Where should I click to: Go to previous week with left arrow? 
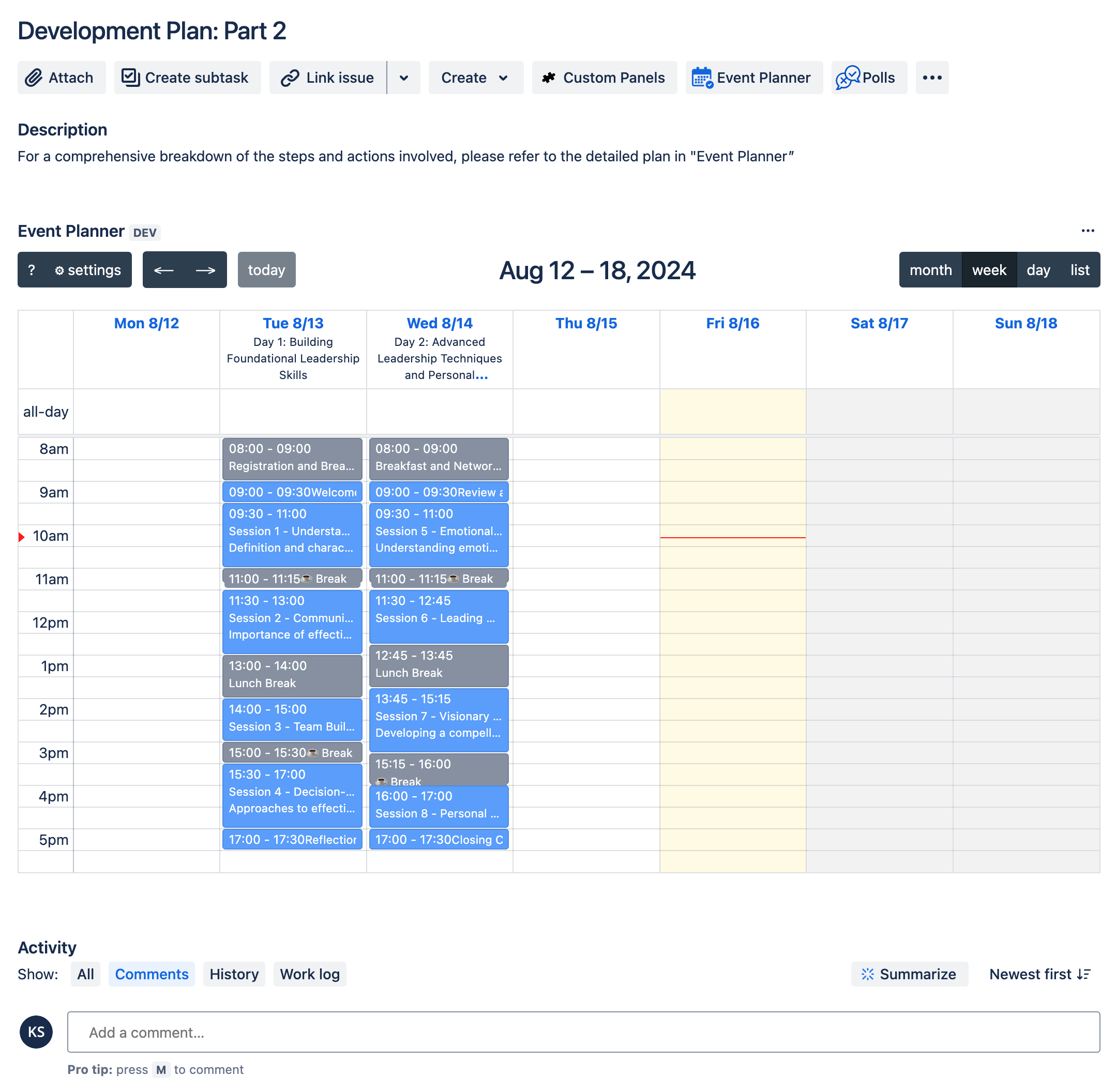tap(164, 270)
